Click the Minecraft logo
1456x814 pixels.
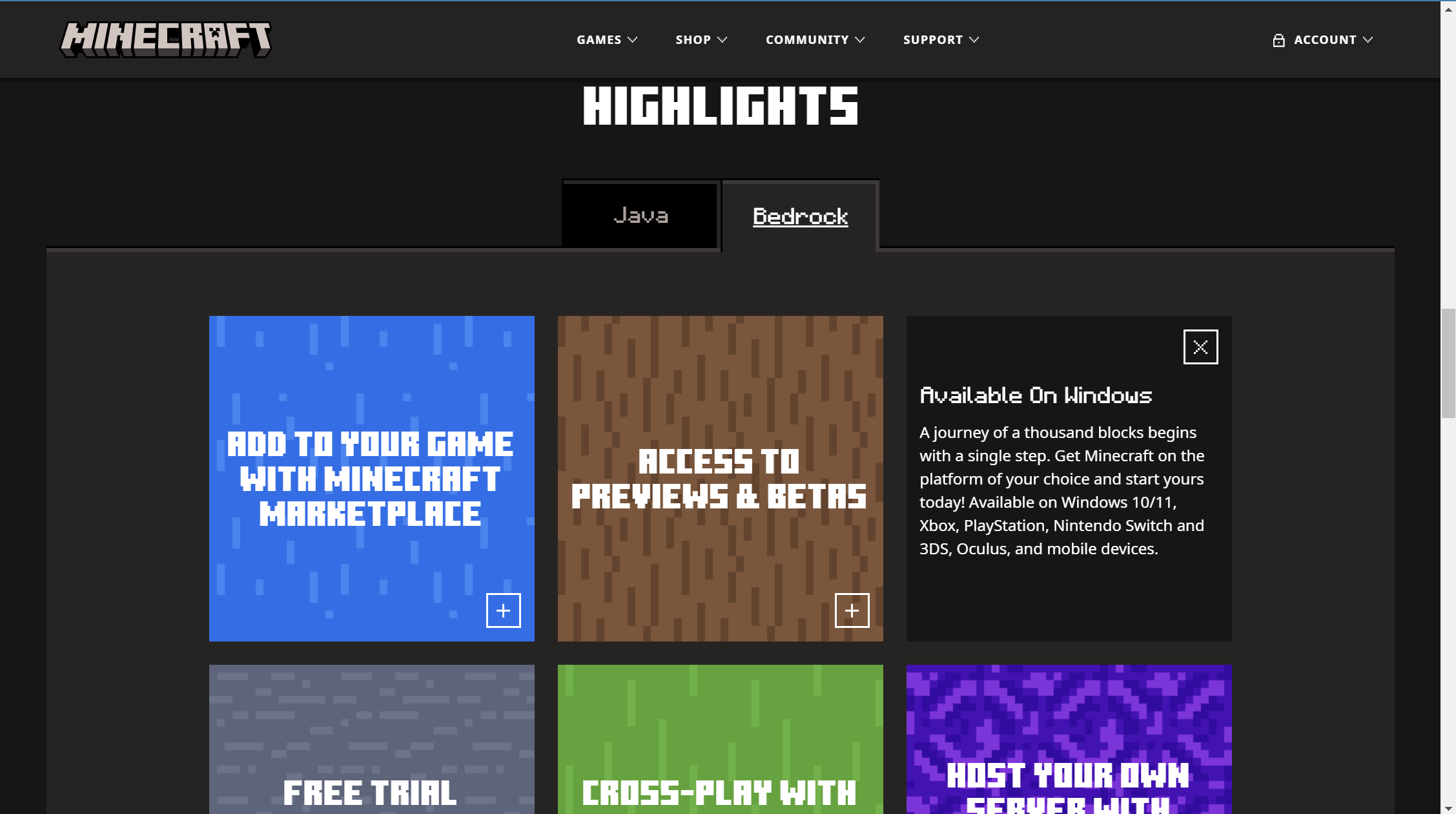166,39
